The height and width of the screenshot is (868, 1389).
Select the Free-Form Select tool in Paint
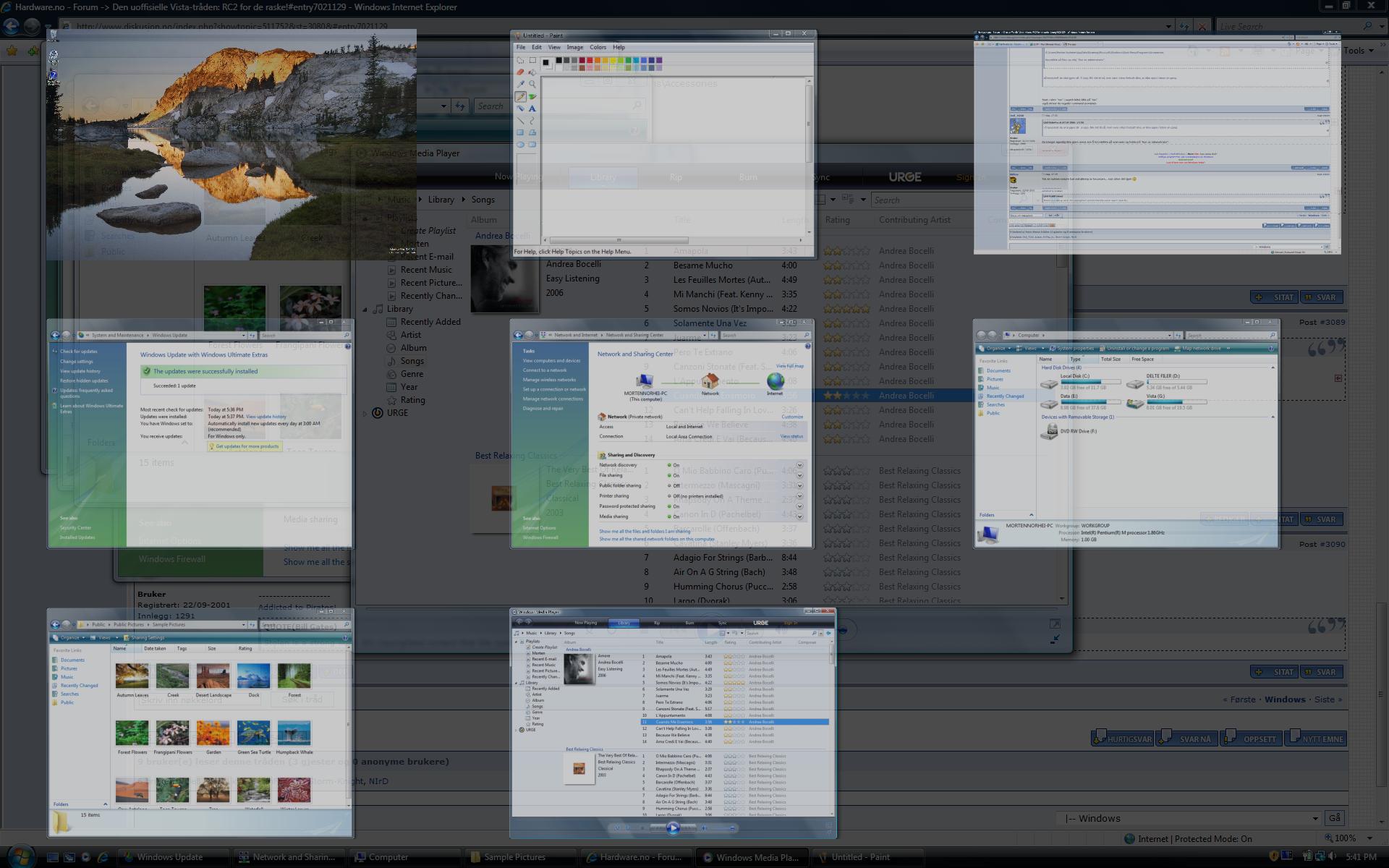[x=520, y=61]
